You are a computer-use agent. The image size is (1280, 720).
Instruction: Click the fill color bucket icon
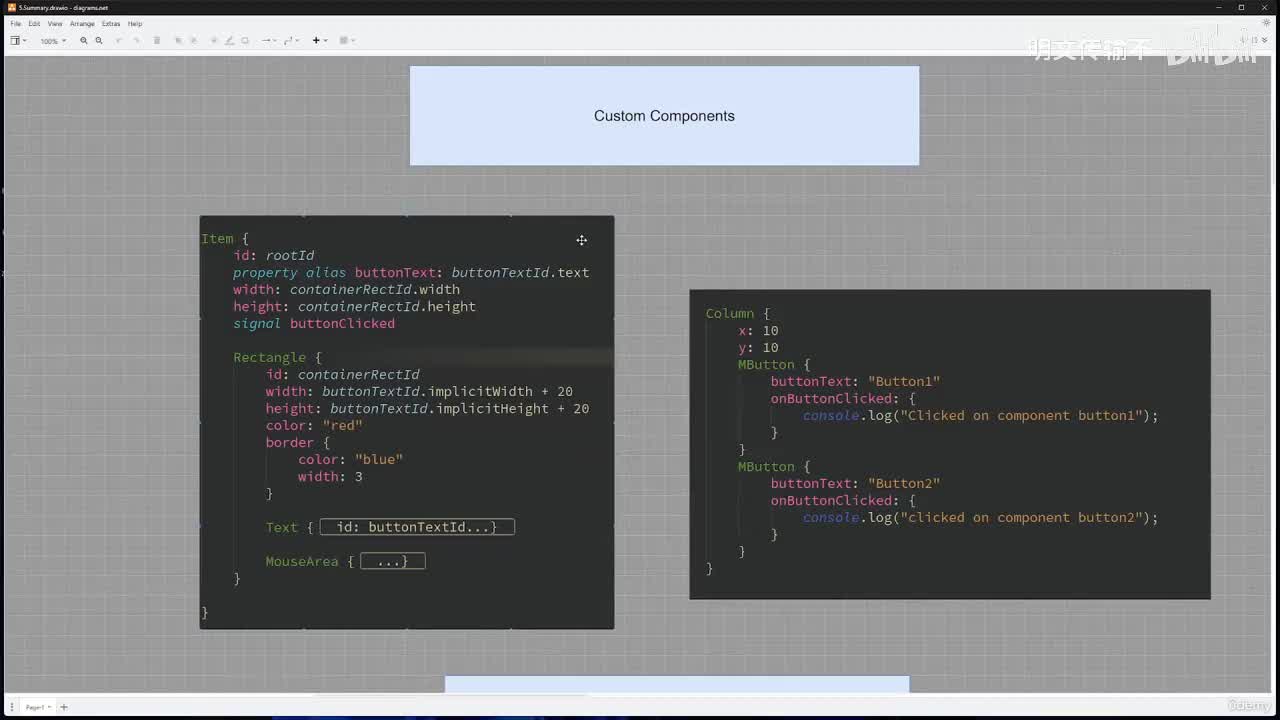tap(214, 41)
